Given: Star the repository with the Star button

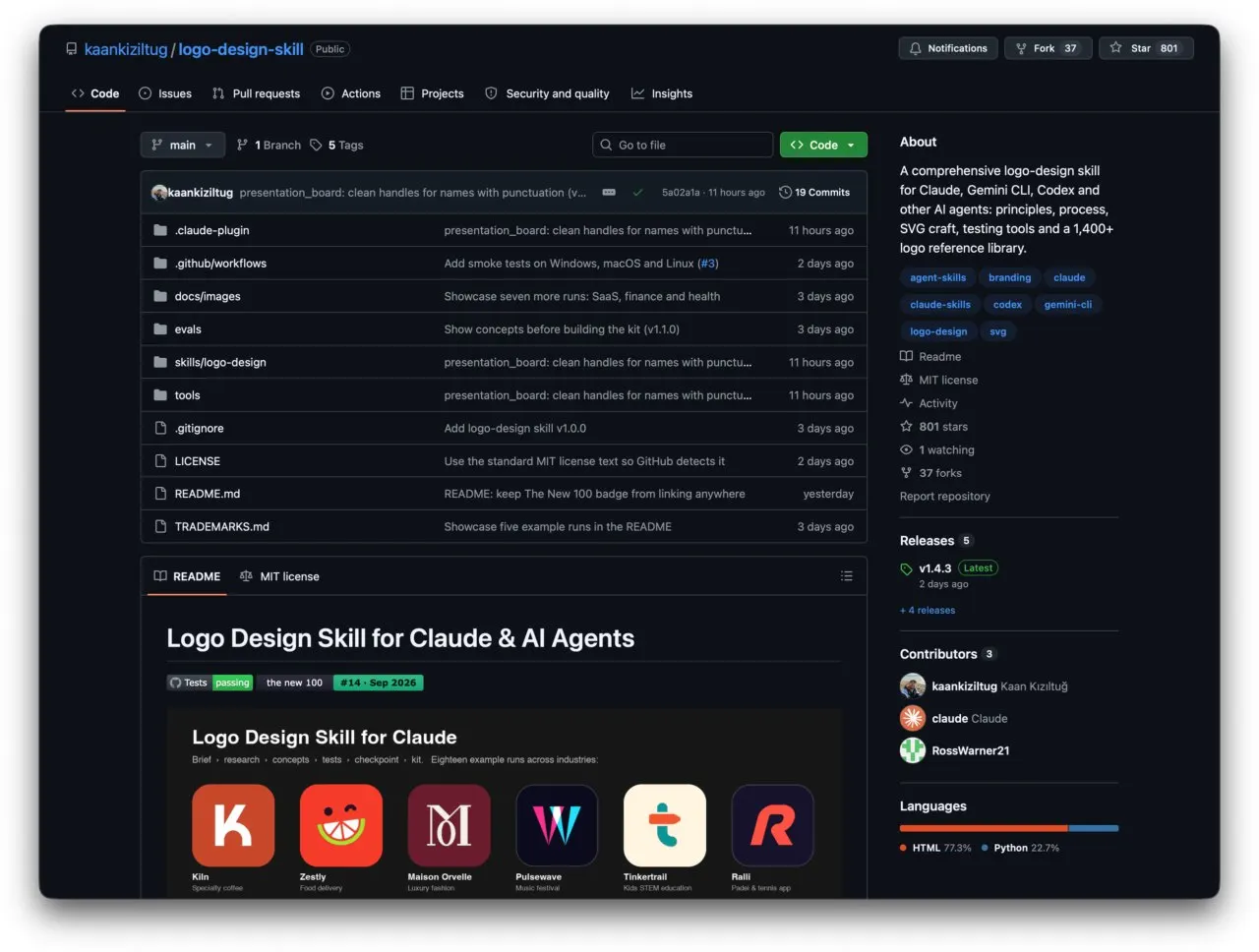Looking at the screenshot, I should 1146,48.
